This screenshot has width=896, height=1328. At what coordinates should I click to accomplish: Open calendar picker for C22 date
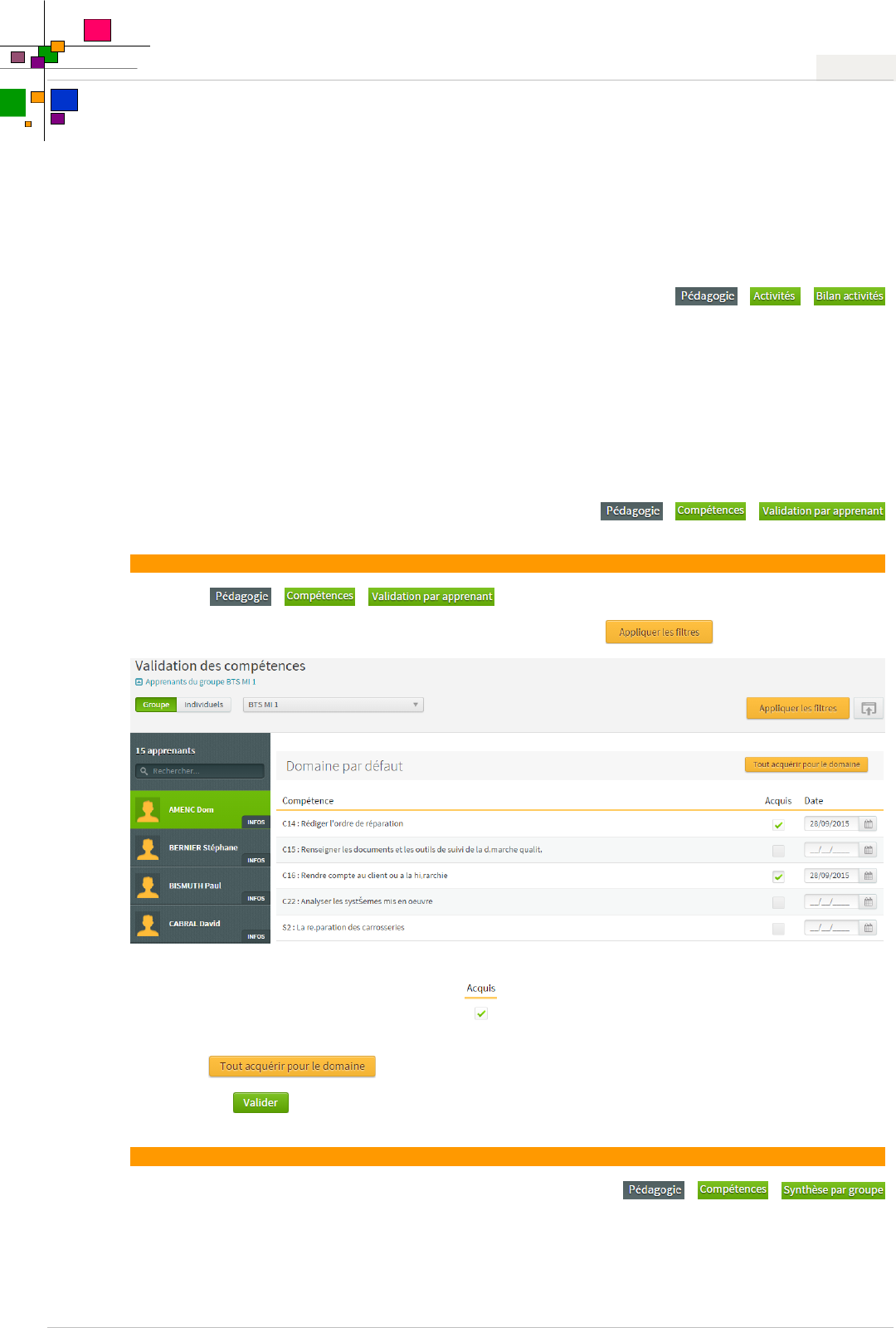(x=869, y=901)
